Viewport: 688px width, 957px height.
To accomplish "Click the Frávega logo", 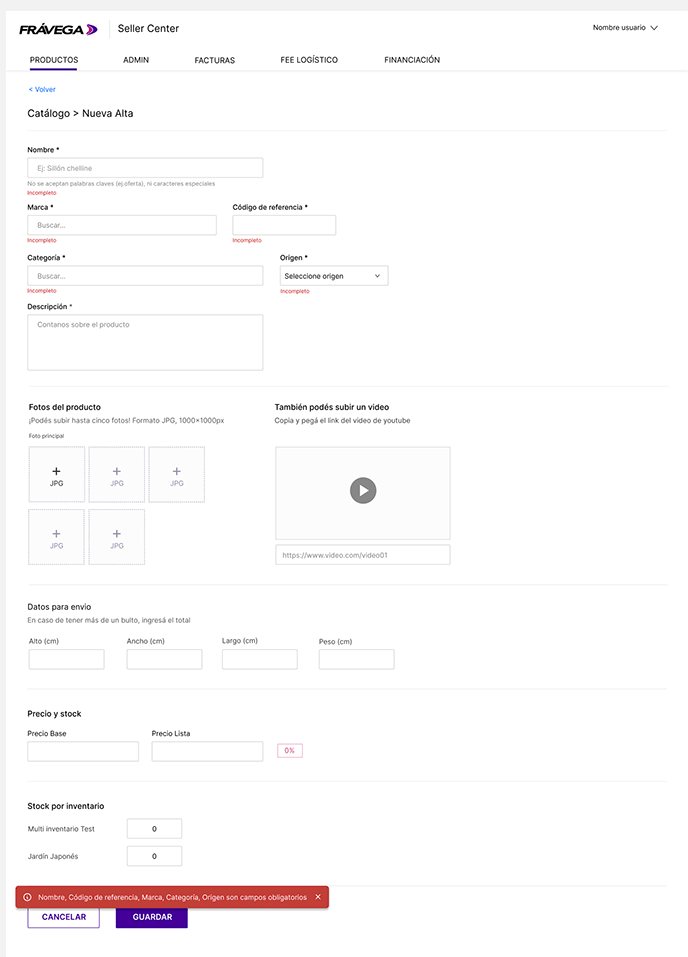I will (58, 29).
